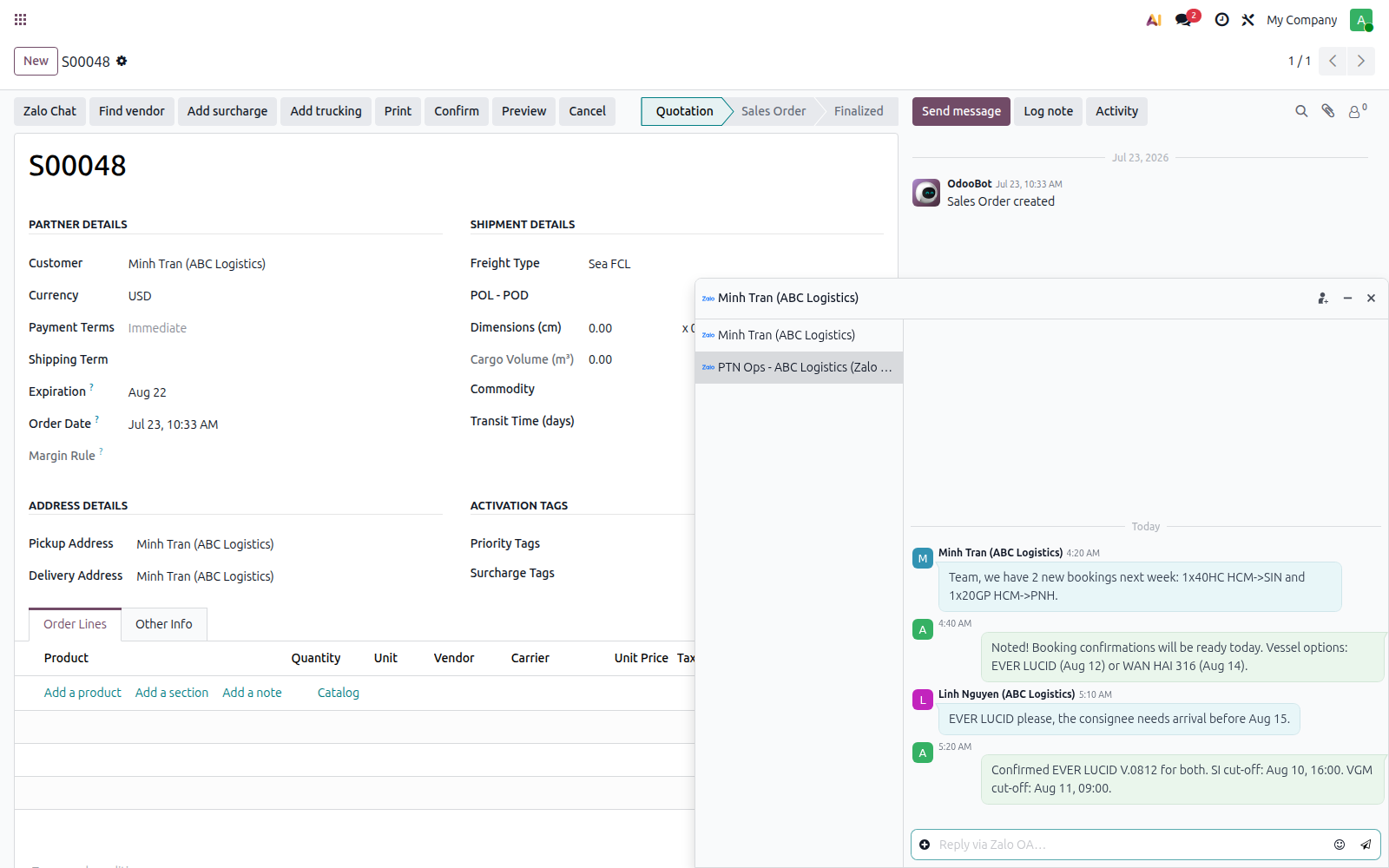Open the Catalog link
Image resolution: width=1389 pixels, height=868 pixels.
[x=339, y=693]
